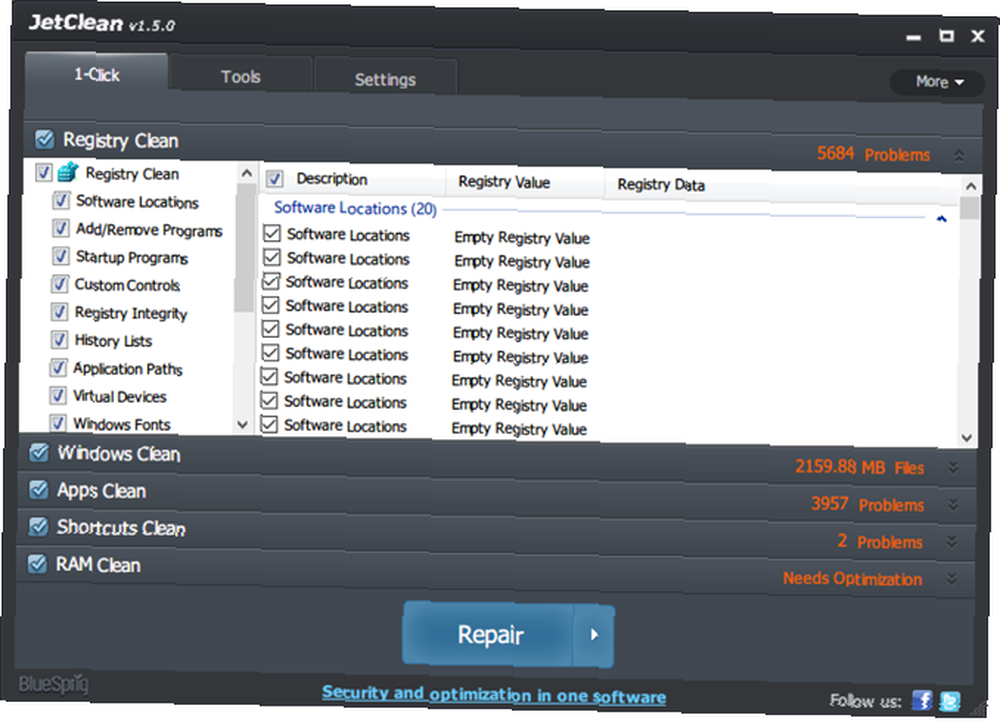Click the 2 Problems shortcuts result

click(x=879, y=541)
